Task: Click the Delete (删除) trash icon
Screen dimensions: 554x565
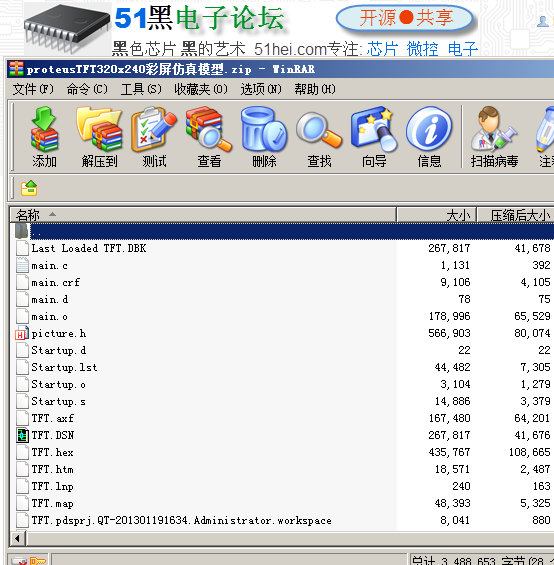Action: tap(264, 137)
